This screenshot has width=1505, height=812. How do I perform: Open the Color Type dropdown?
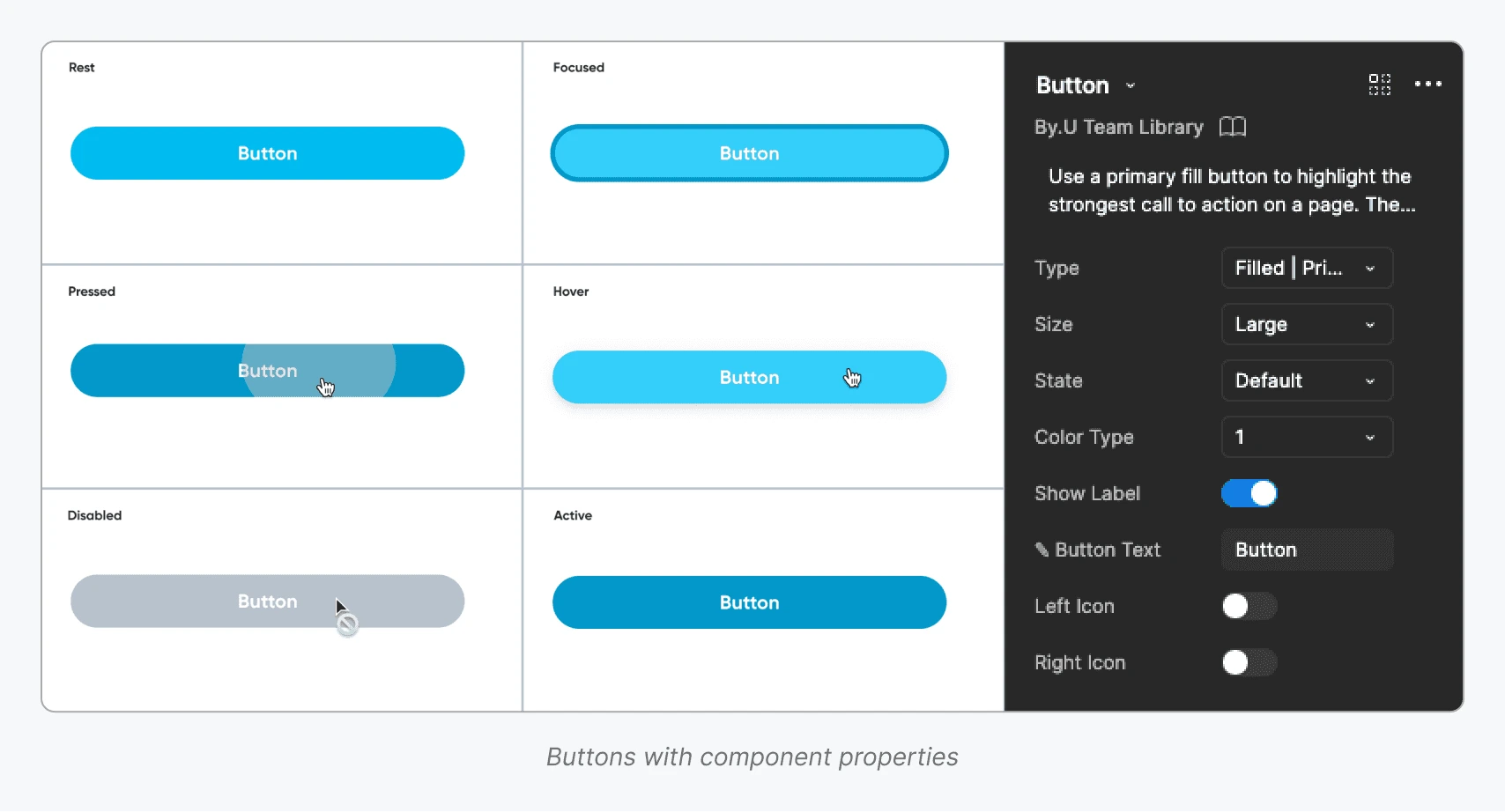coord(1306,437)
